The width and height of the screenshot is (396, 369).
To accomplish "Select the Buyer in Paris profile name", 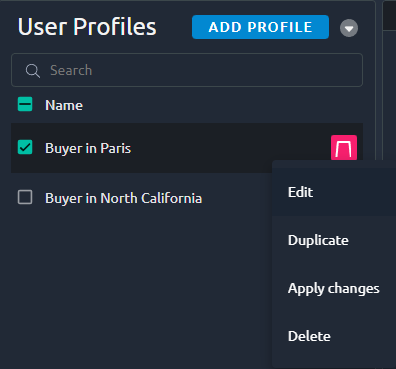I will click(x=88, y=148).
